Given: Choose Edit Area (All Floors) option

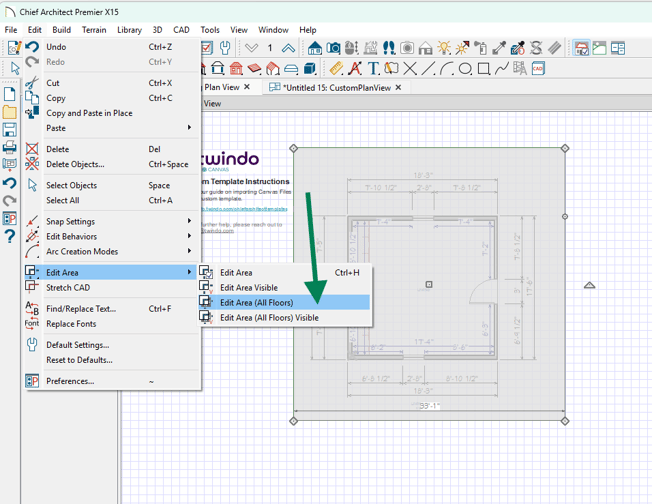Looking at the screenshot, I should 284,302.
